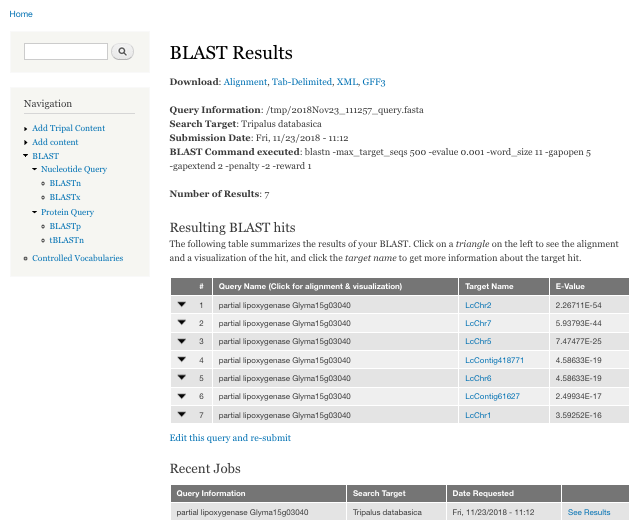Toggle triangle for LcContig418771 row
644x531 pixels.
(x=182, y=359)
